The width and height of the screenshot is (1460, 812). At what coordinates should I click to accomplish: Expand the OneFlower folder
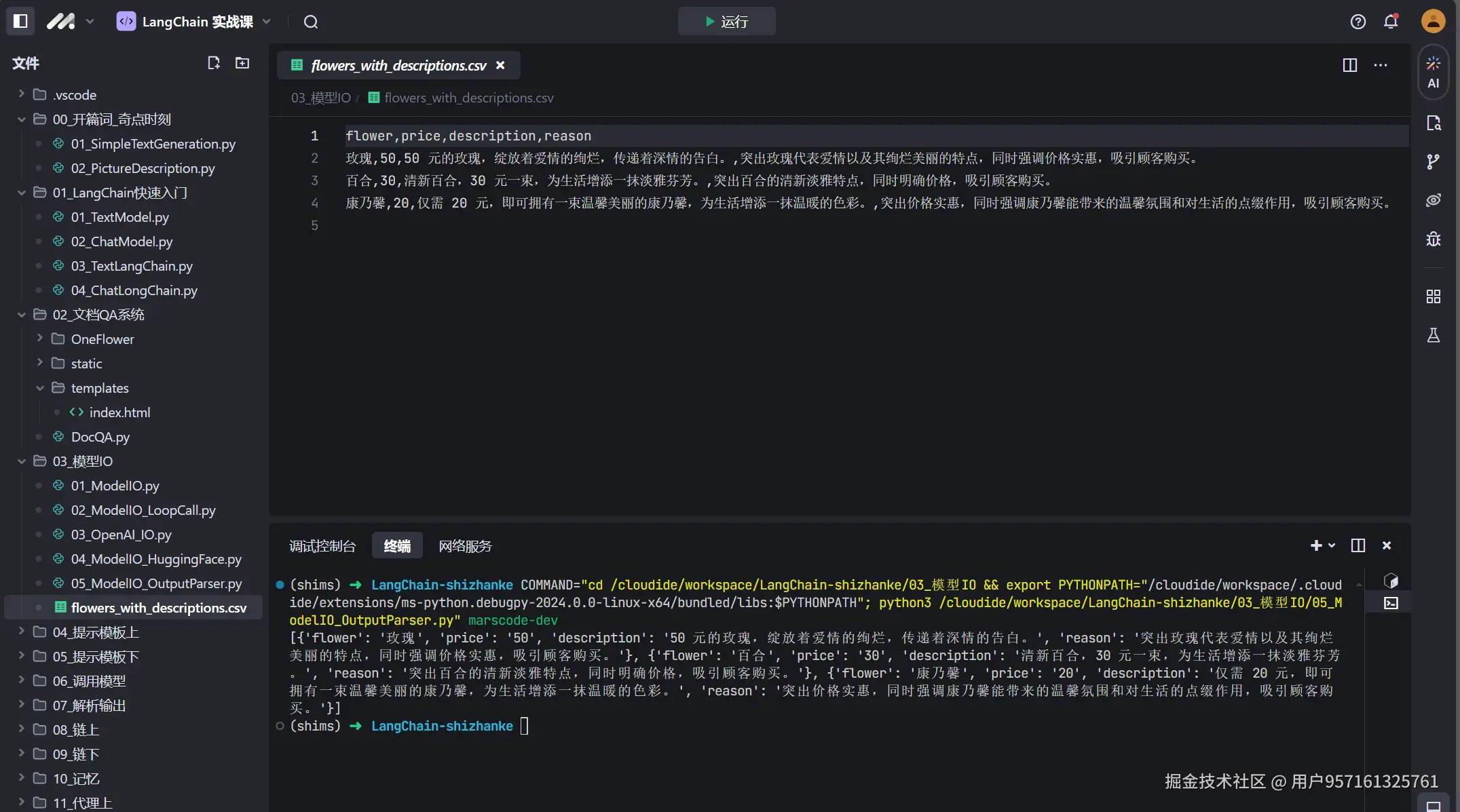click(x=102, y=339)
